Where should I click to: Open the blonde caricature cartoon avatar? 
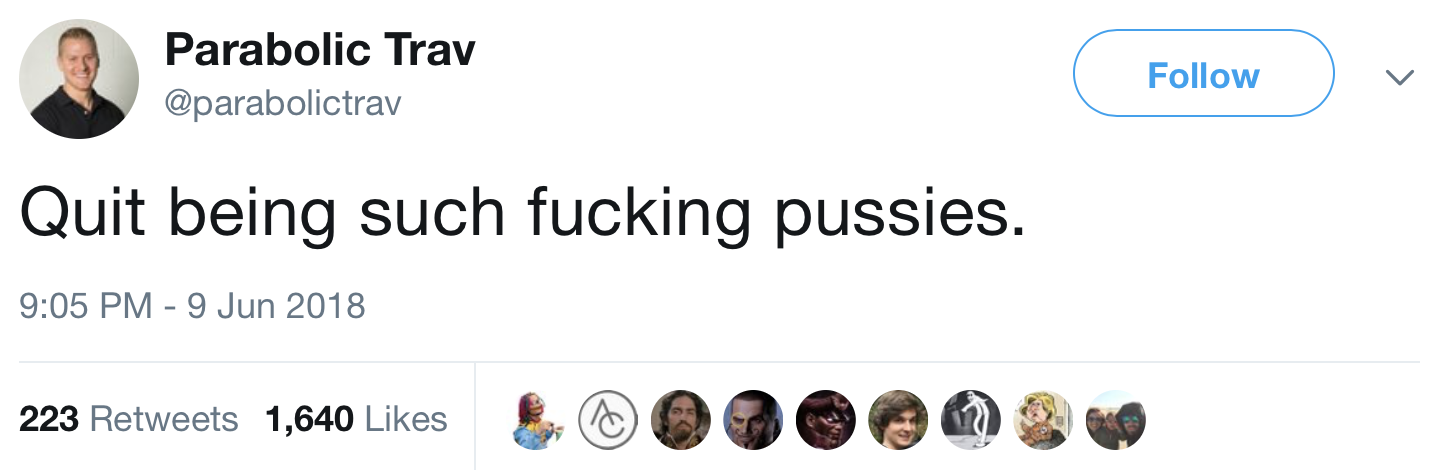[1043, 420]
